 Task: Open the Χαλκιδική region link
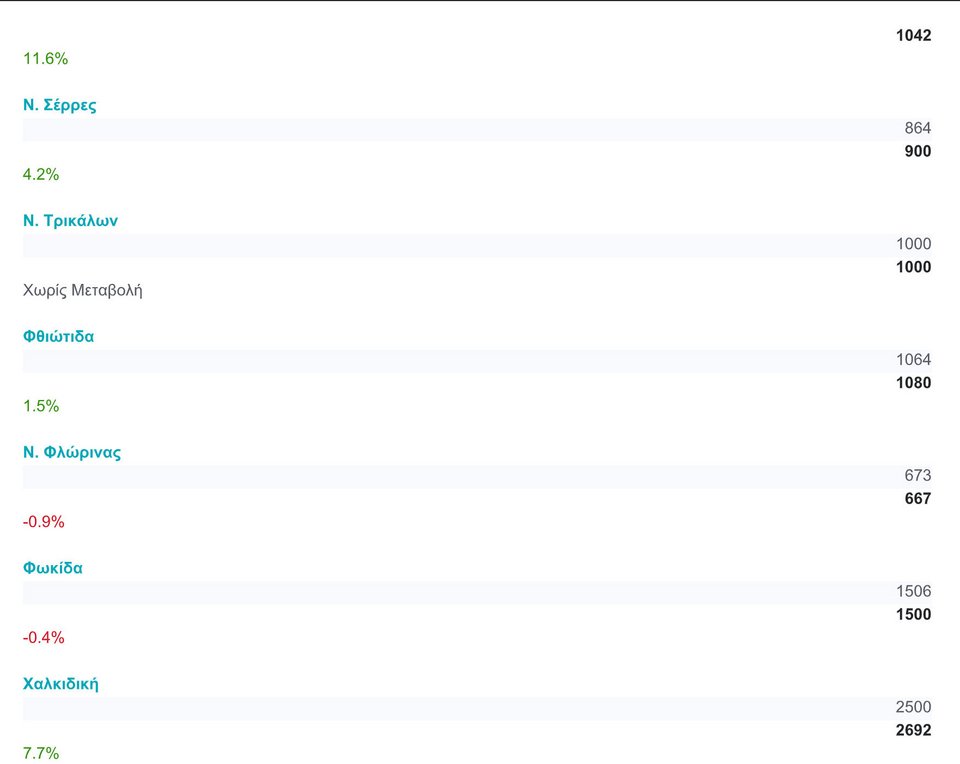pyautogui.click(x=61, y=684)
